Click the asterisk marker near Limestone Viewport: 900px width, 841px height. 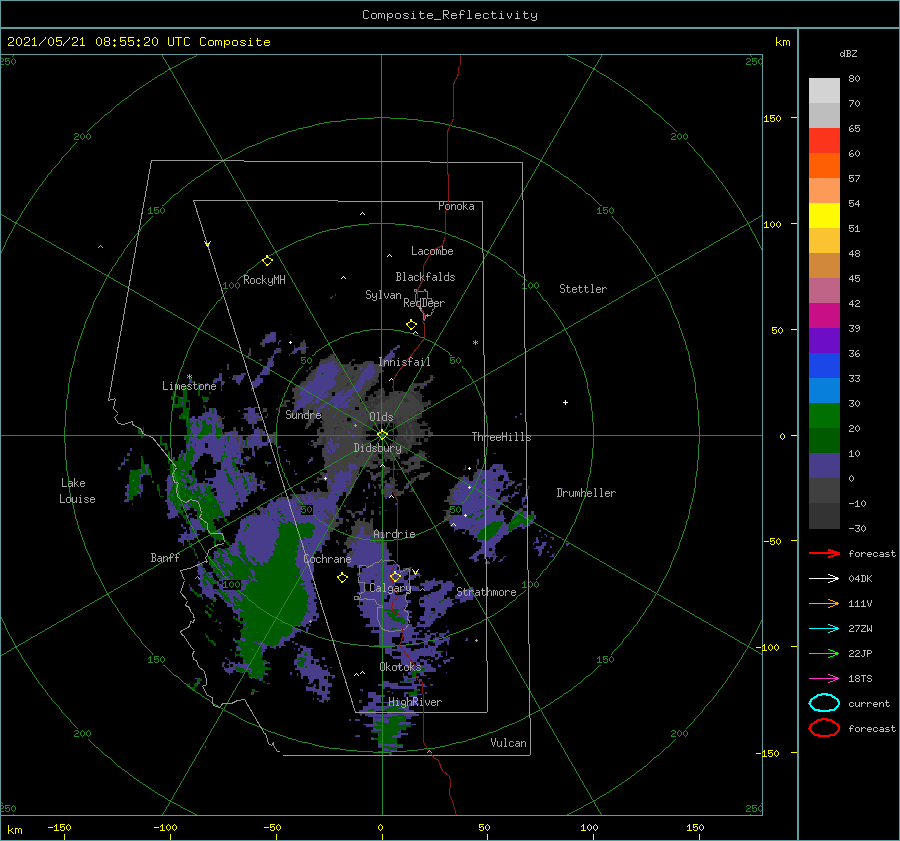point(189,378)
